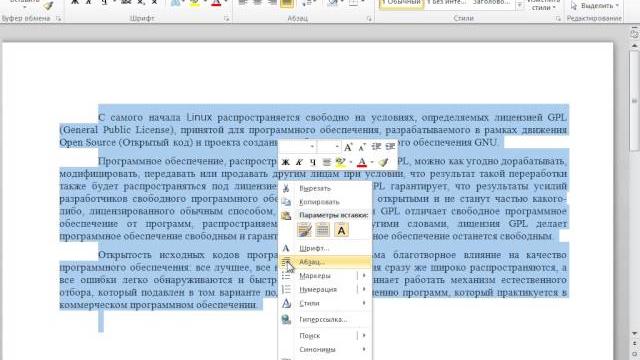
Task: Open the font color dropdown arrow in mini toolbar
Action: tap(372, 162)
